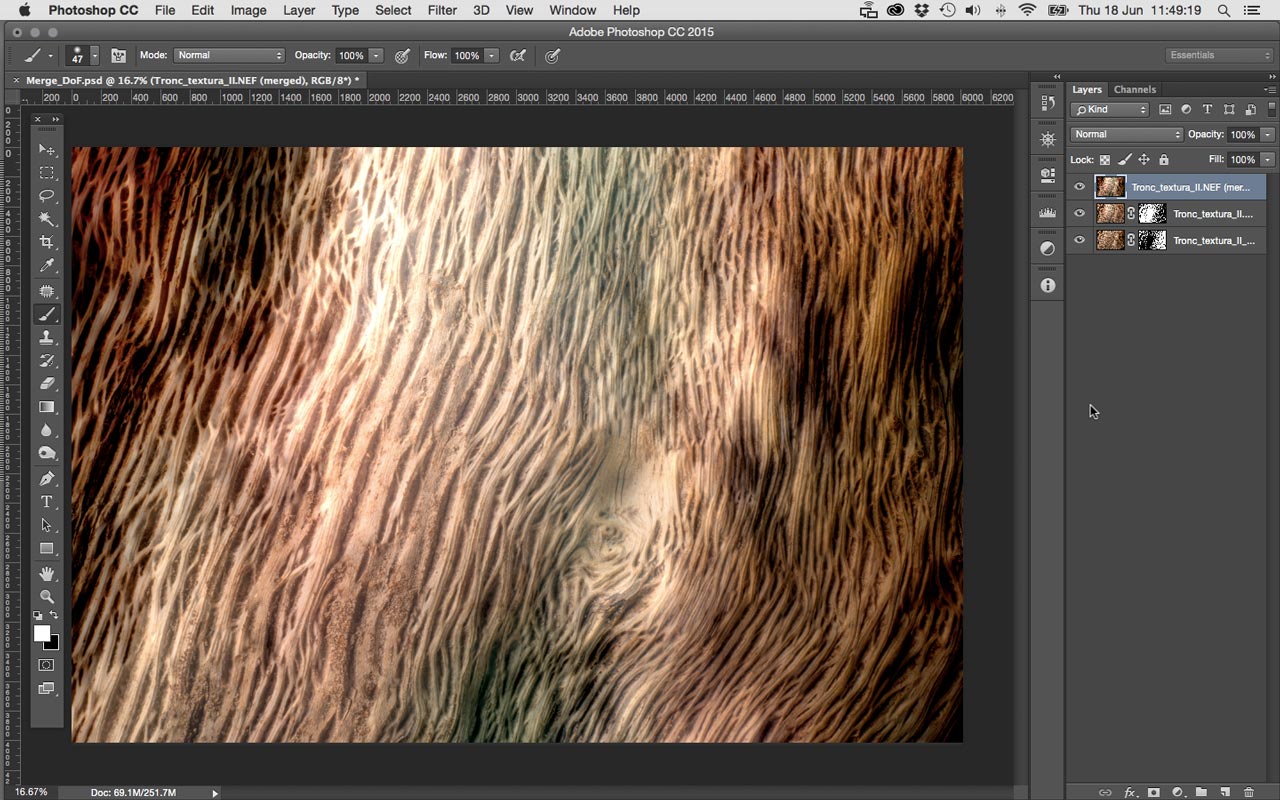Select the Hand tool

pyautogui.click(x=47, y=574)
